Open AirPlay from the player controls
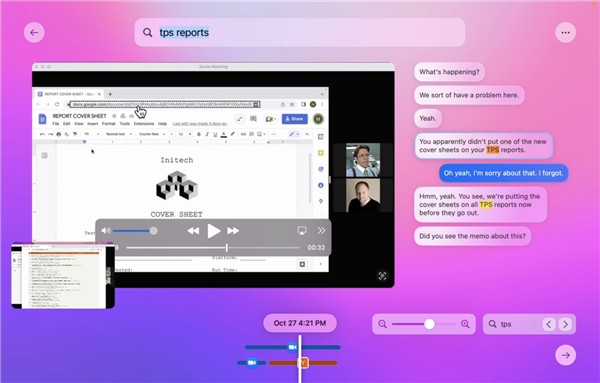 302,230
